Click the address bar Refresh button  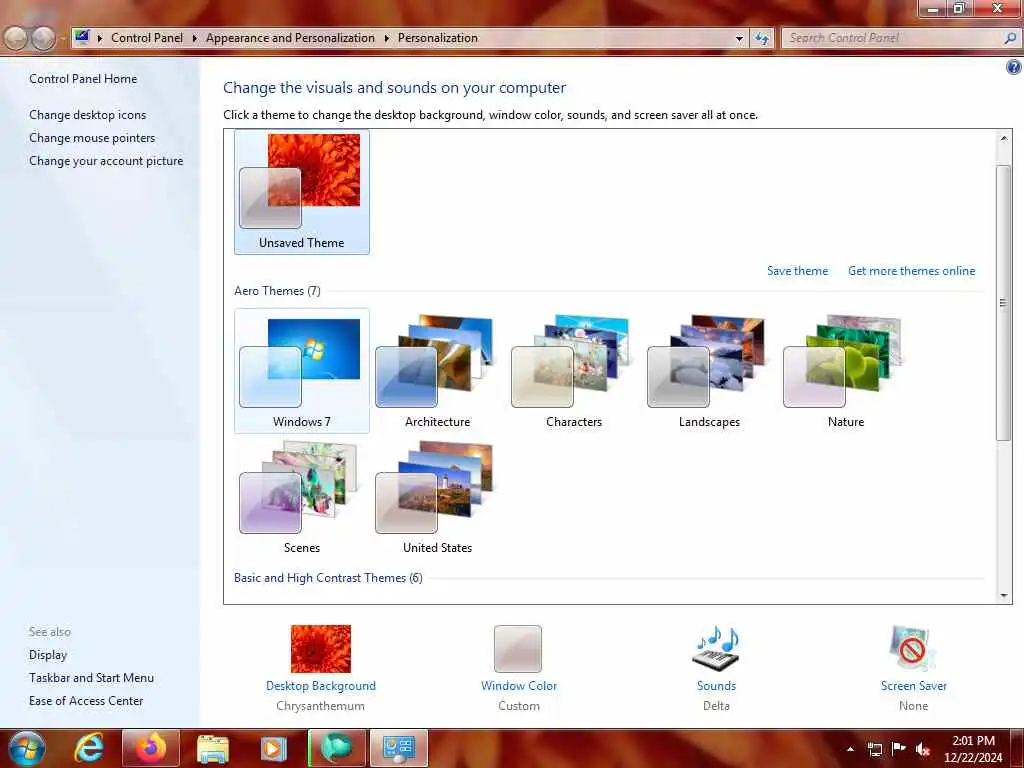click(x=761, y=39)
